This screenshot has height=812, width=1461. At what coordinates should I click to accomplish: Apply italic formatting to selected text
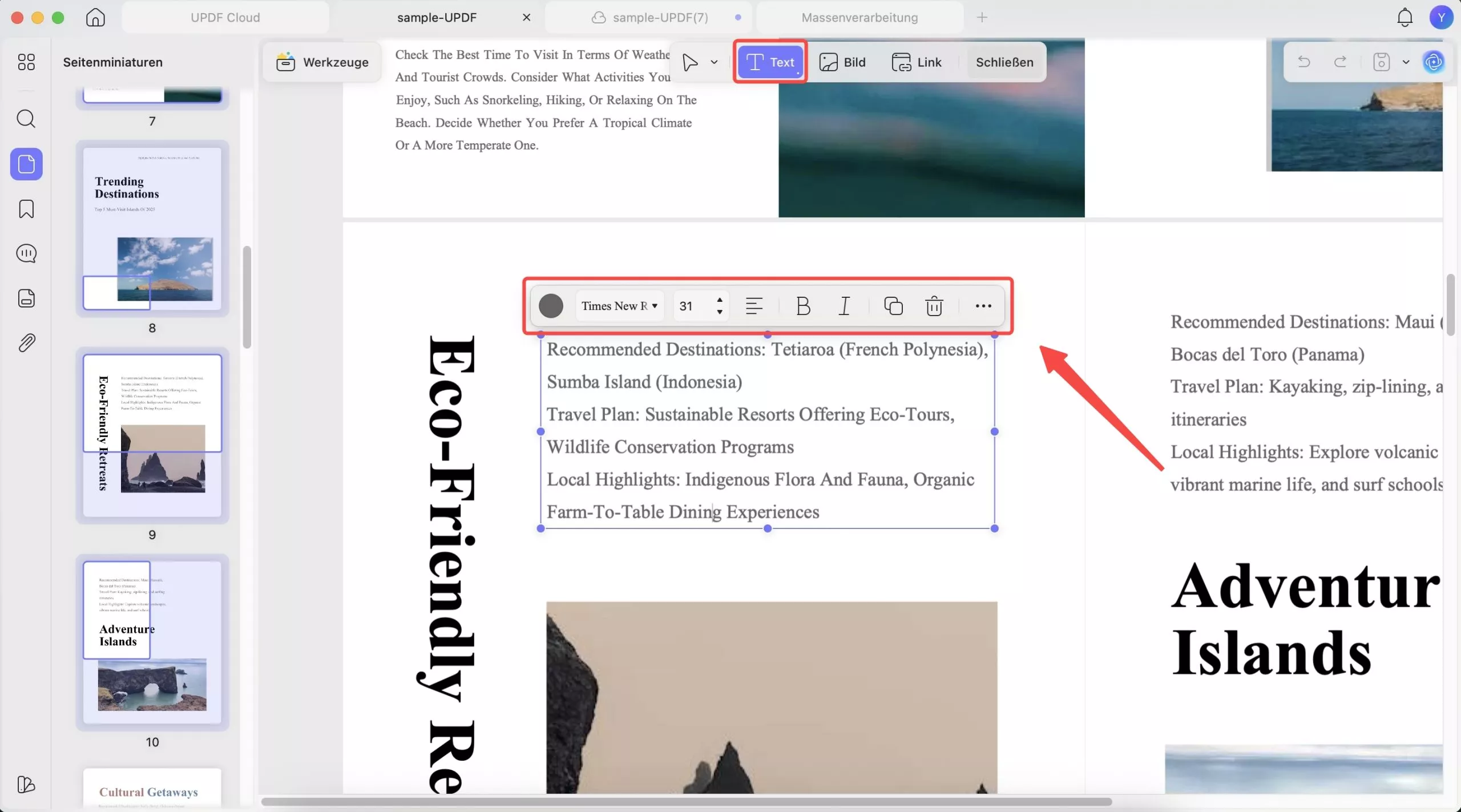[x=843, y=306]
